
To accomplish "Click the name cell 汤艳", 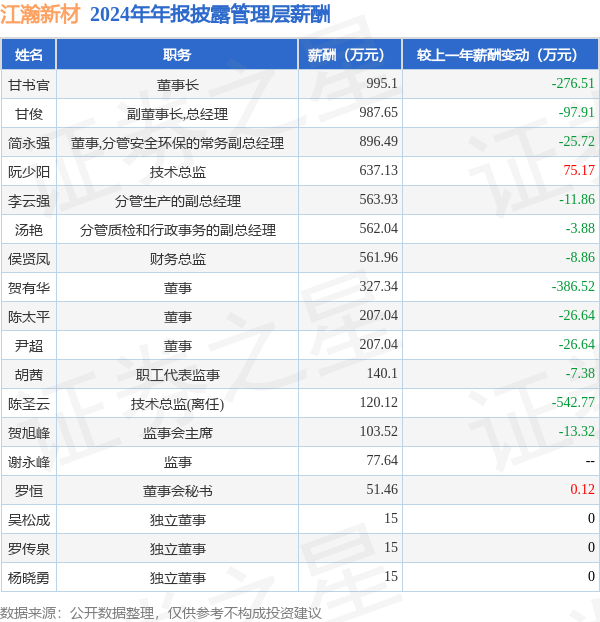I will click(x=29, y=230).
